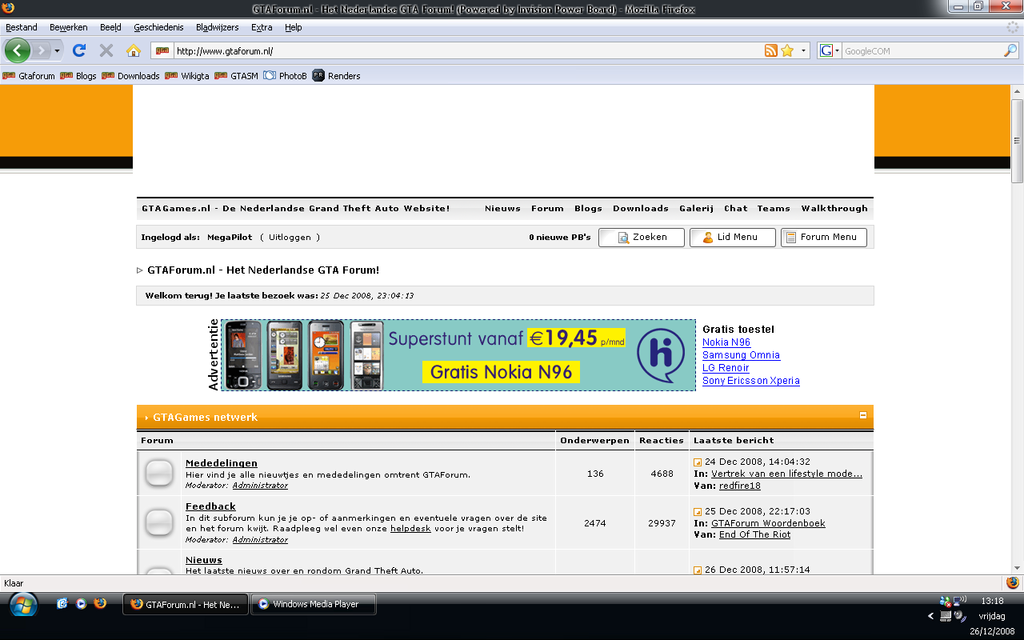Collapse the GTAGames netwerk category
Image resolution: width=1024 pixels, height=640 pixels.
pos(863,415)
